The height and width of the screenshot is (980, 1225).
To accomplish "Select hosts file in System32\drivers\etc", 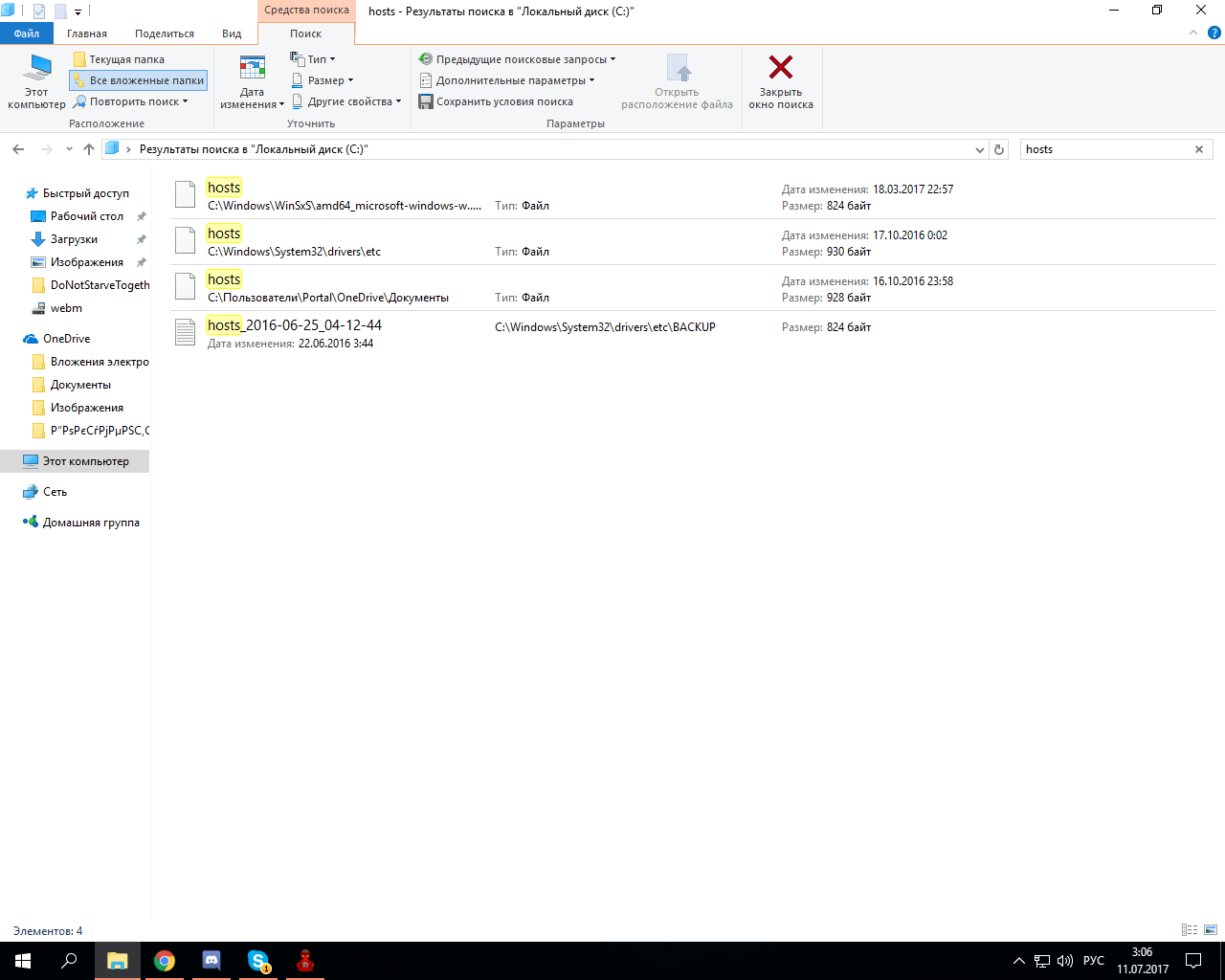I will [225, 234].
